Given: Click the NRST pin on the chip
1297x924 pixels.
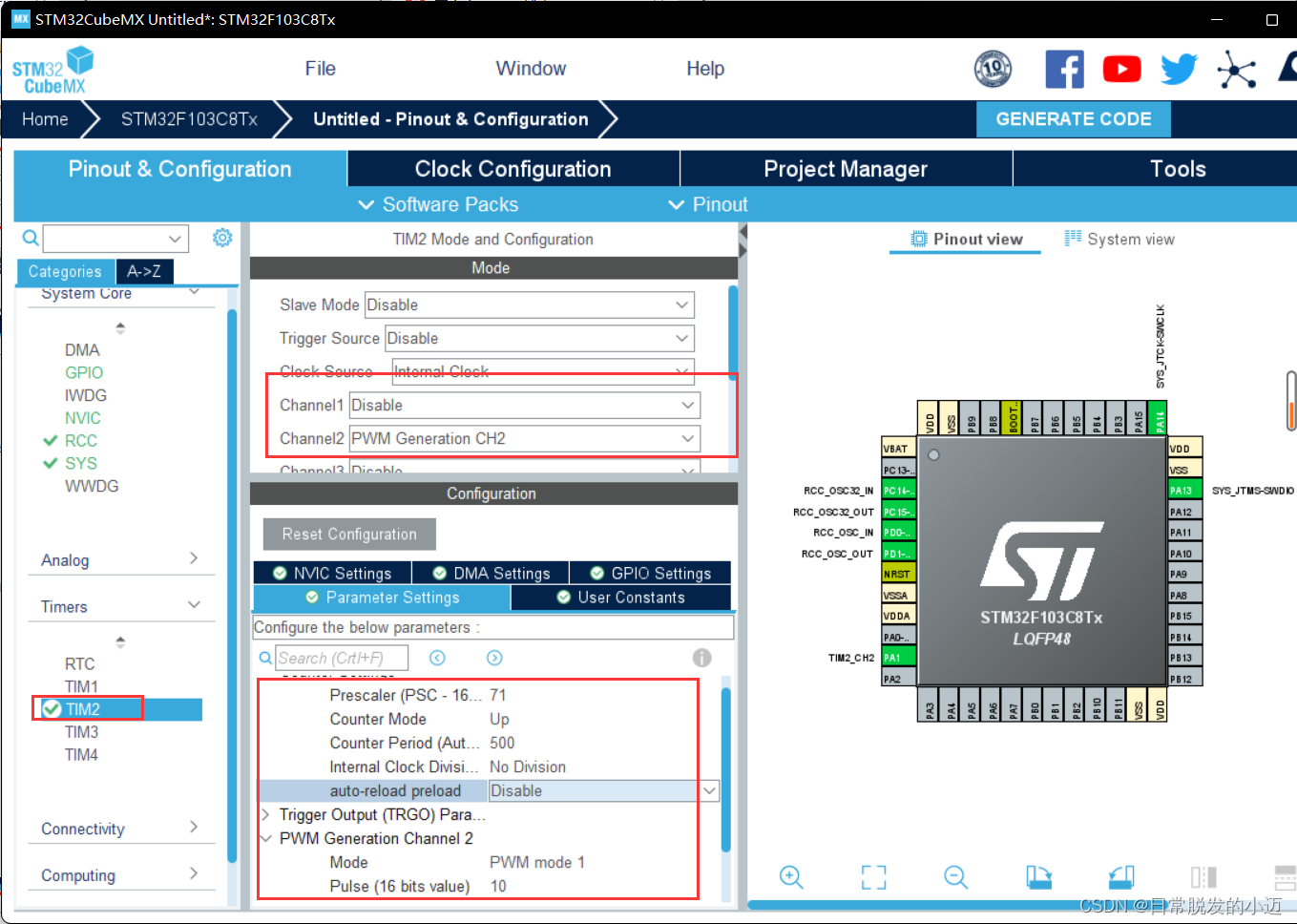Looking at the screenshot, I should click(x=898, y=574).
